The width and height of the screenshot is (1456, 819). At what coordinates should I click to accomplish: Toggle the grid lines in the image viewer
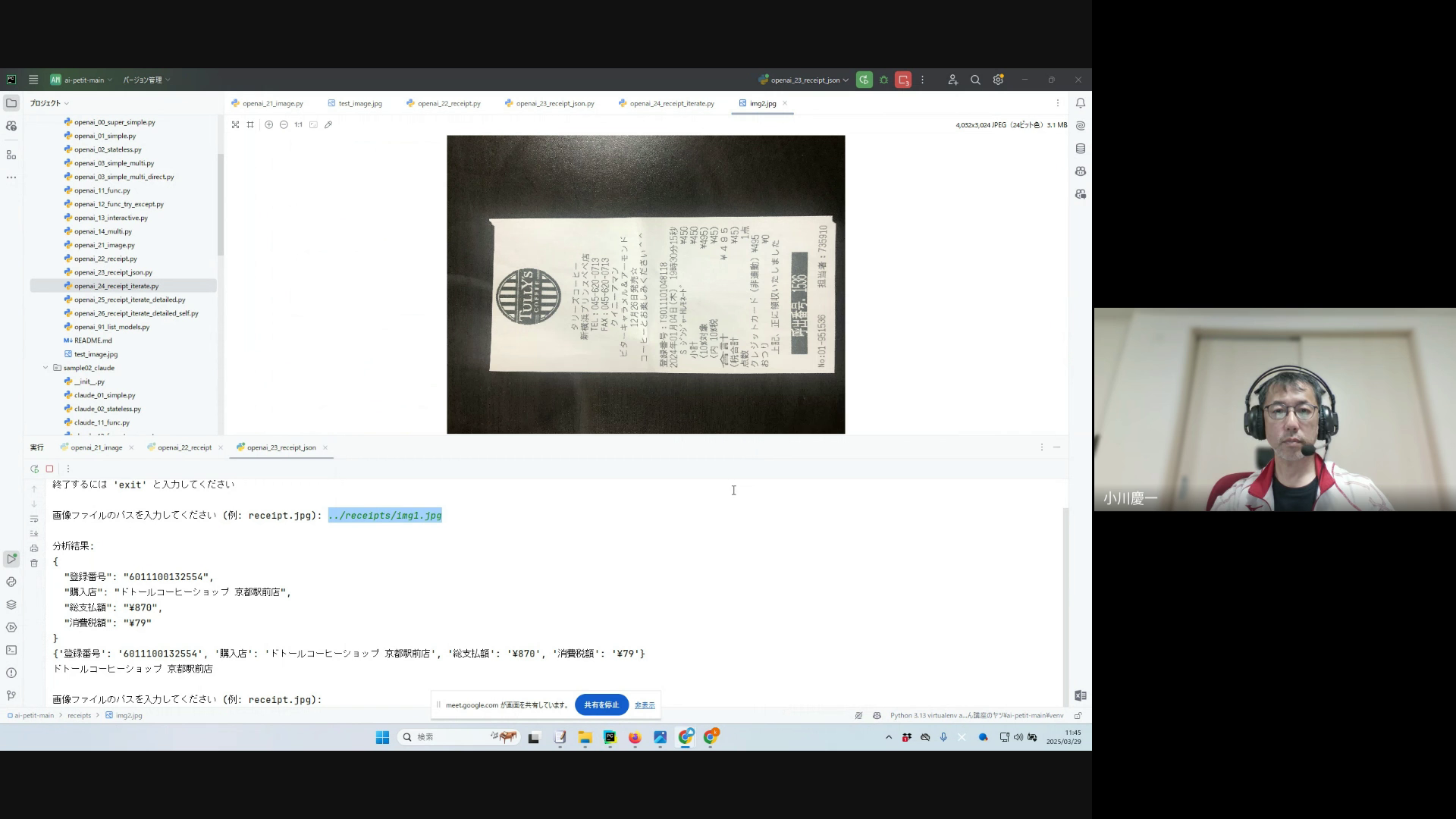(x=250, y=125)
